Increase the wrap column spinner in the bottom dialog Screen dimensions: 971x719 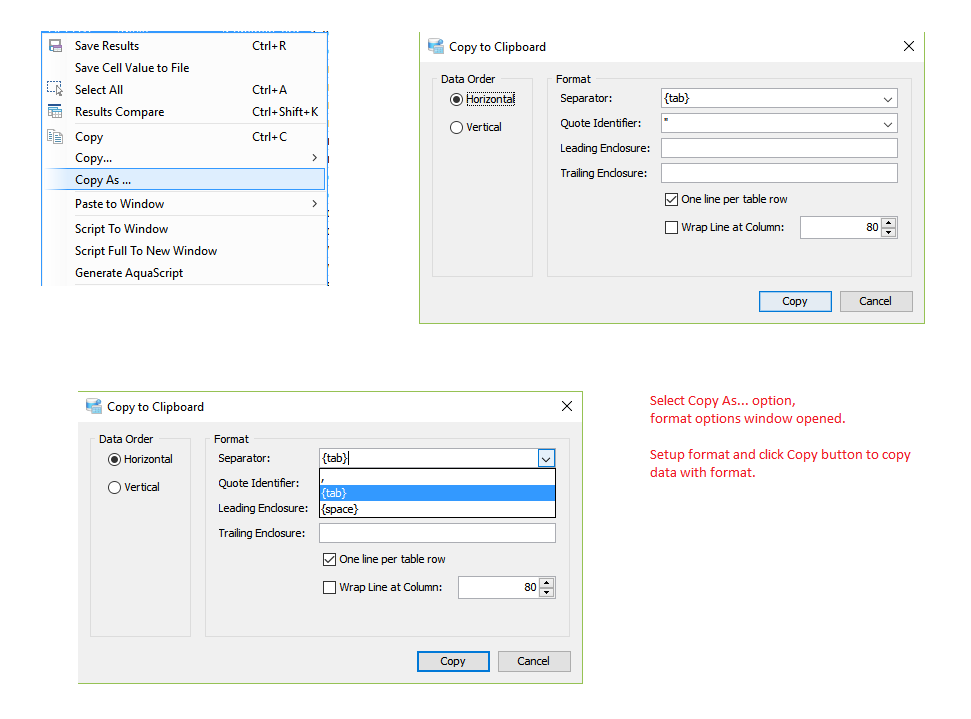coord(547,582)
